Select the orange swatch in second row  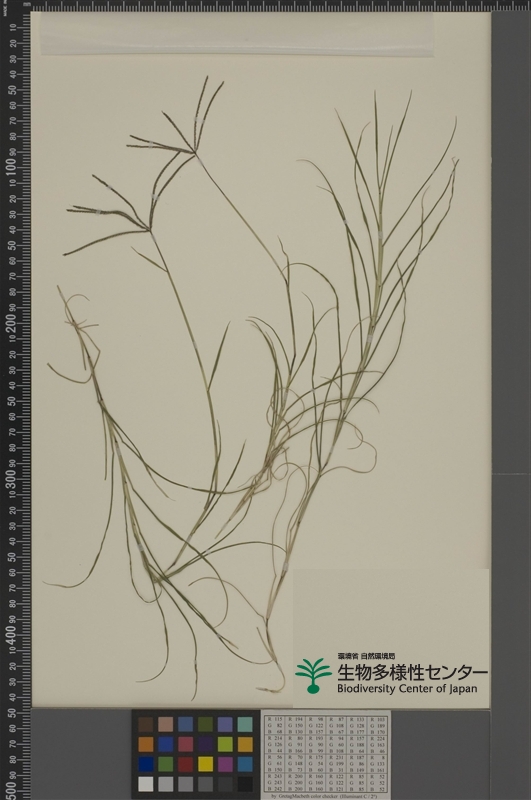point(145,744)
